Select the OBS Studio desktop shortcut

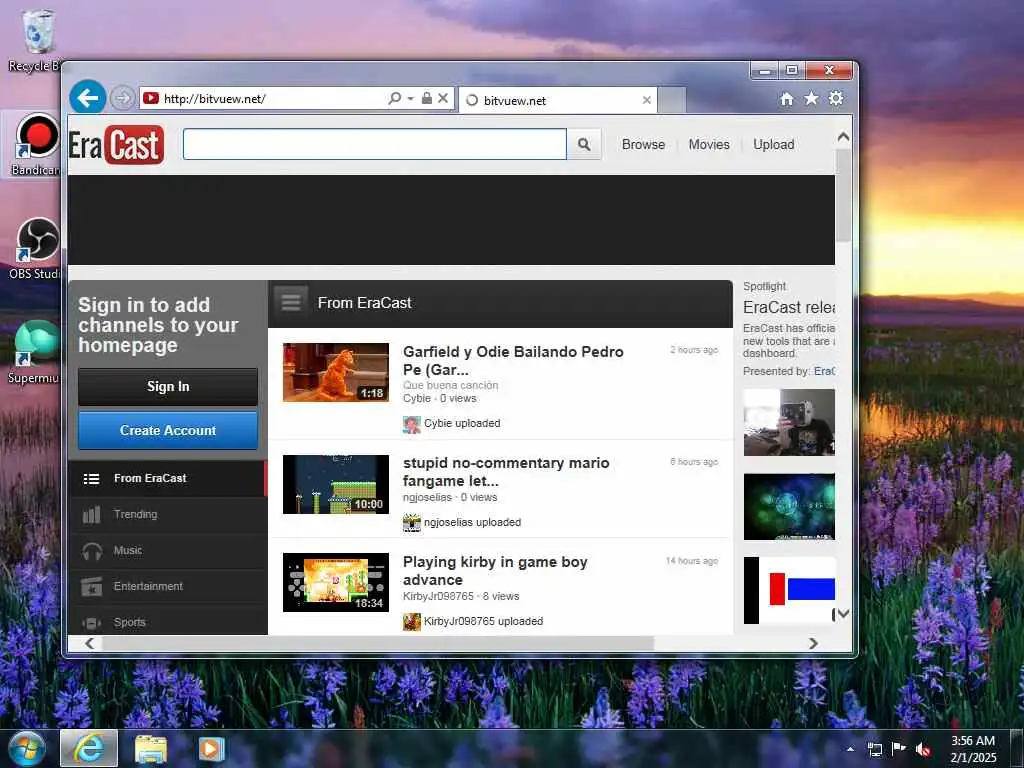coord(34,248)
